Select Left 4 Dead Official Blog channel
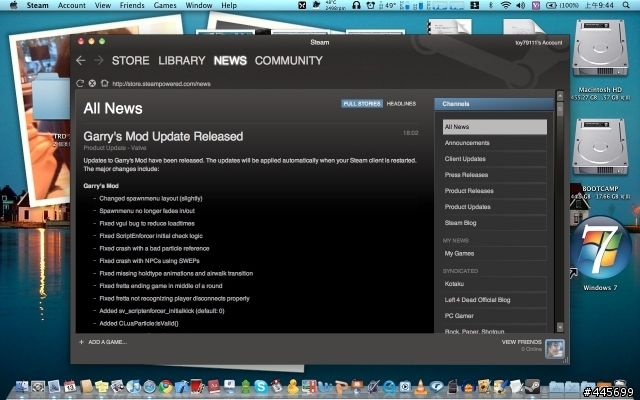The width and height of the screenshot is (640, 400). point(495,300)
